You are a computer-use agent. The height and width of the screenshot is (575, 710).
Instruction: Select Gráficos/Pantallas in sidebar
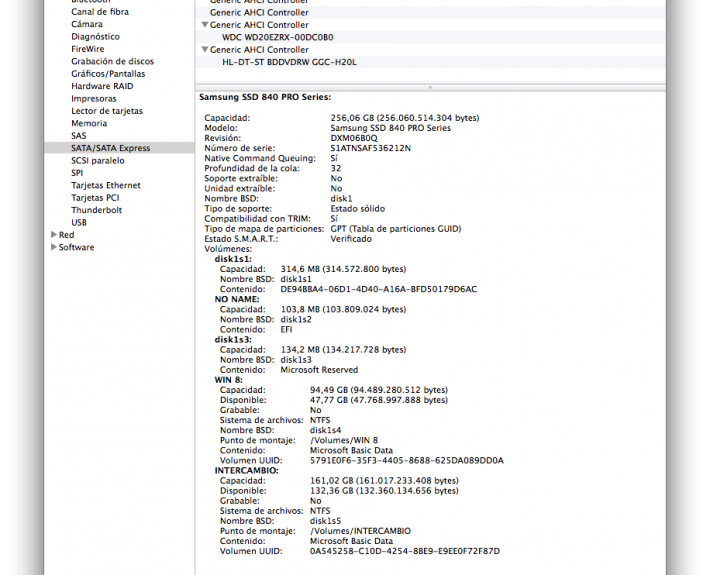108,74
